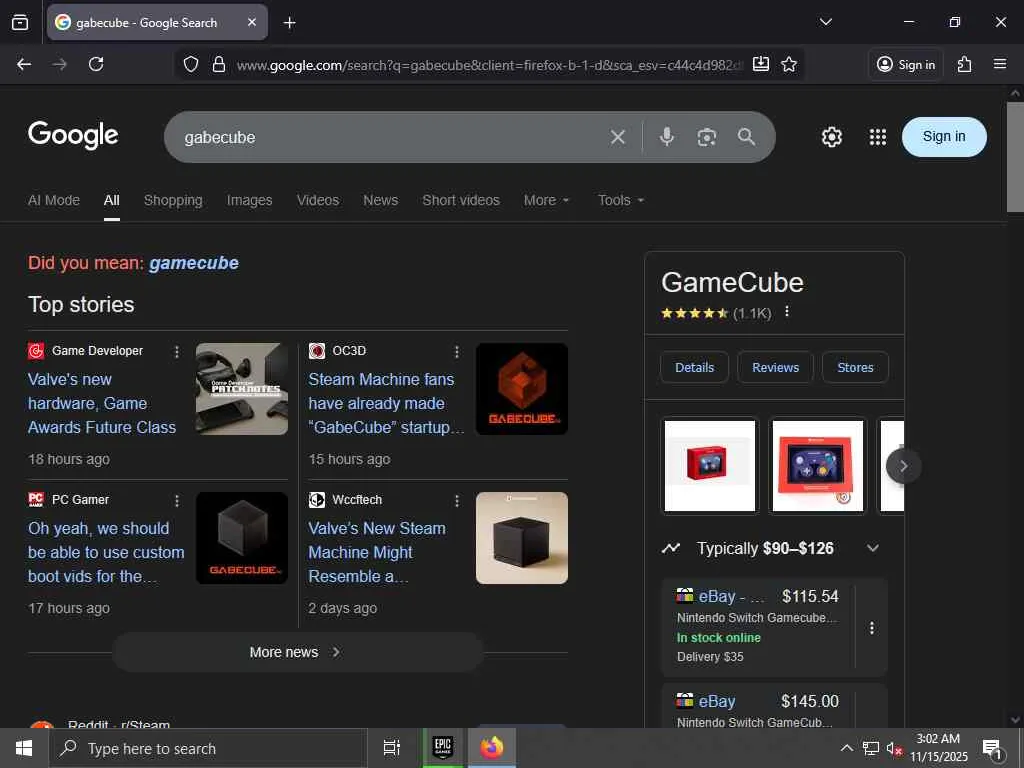Open Valve's new hardware article

(x=102, y=403)
